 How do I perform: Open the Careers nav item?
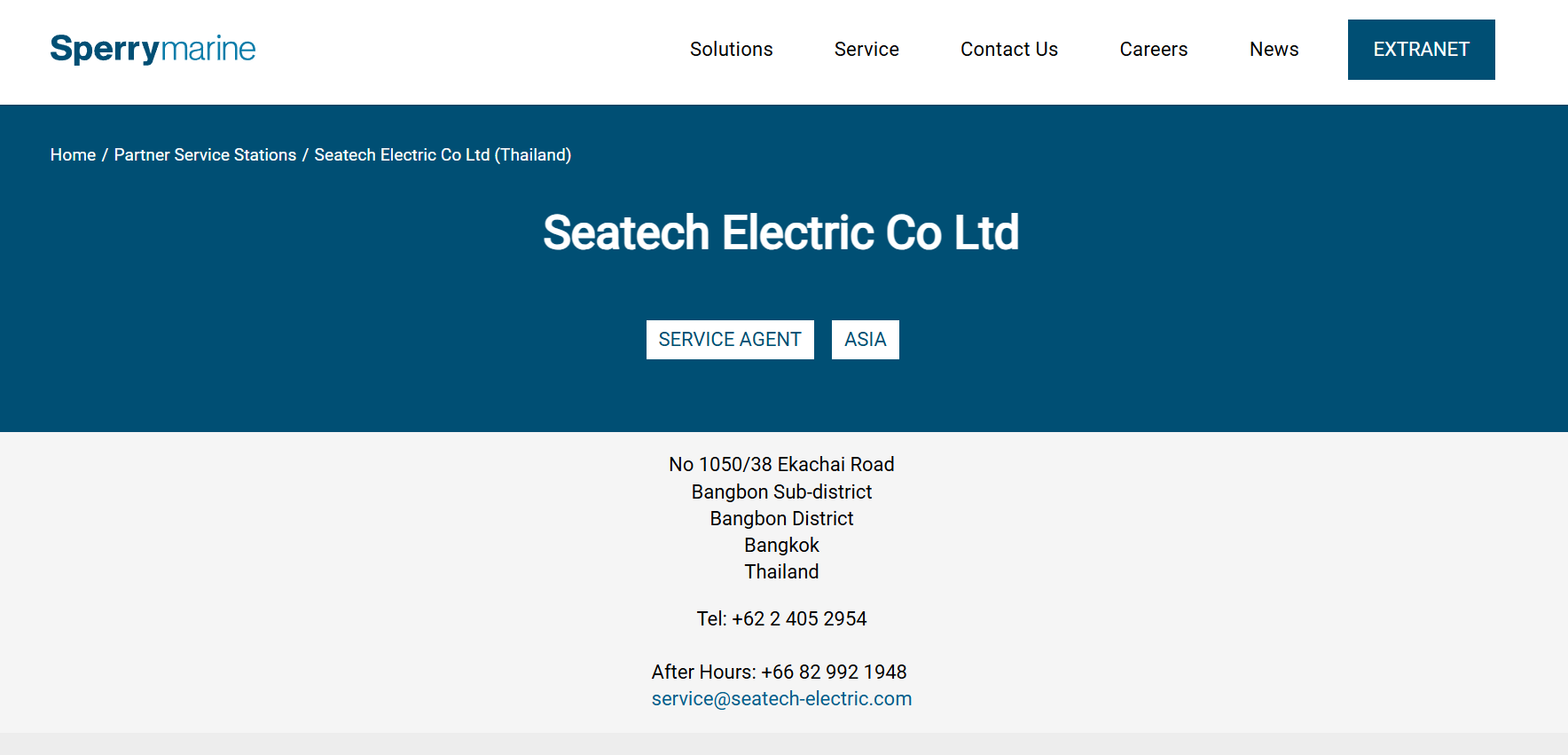[x=1153, y=50]
